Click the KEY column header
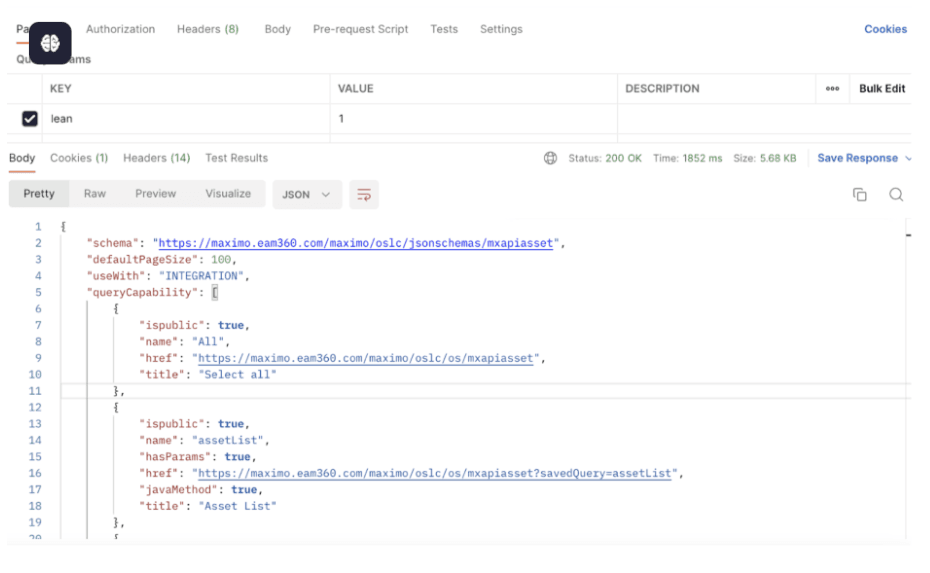The height and width of the screenshot is (573, 930). pos(60,88)
